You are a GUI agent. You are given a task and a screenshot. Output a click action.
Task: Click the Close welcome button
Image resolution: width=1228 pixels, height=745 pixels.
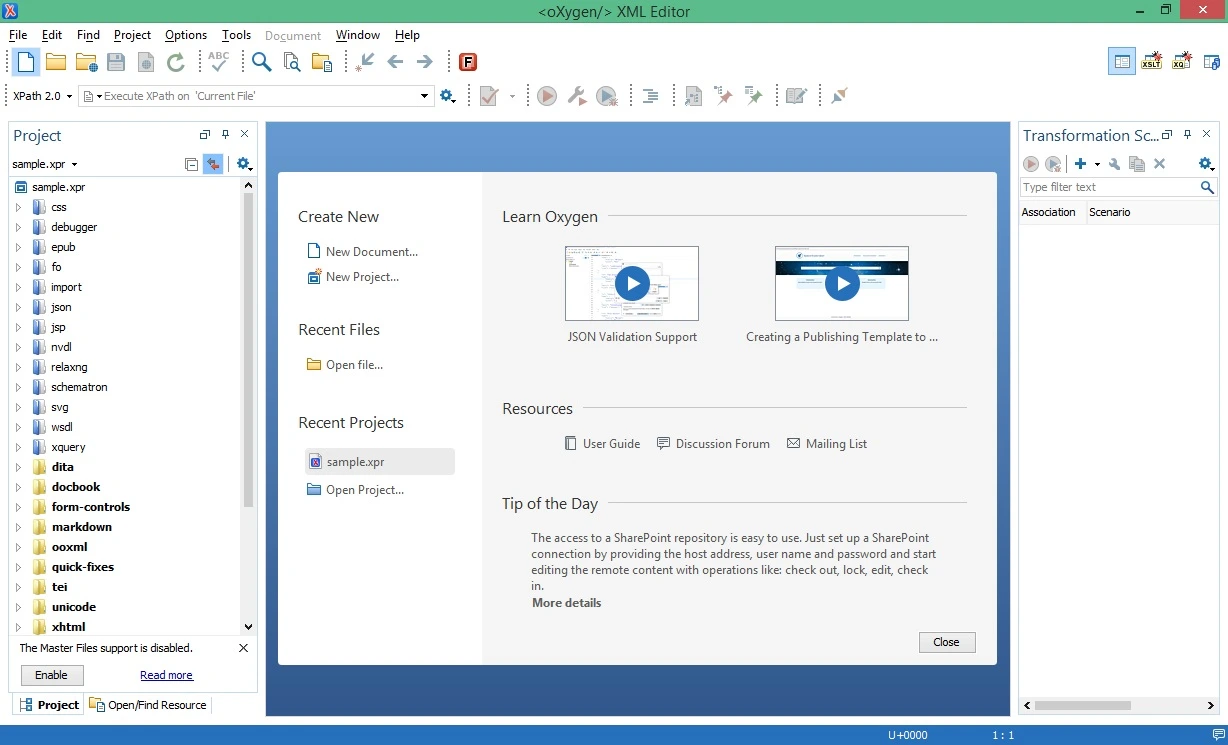[947, 642]
